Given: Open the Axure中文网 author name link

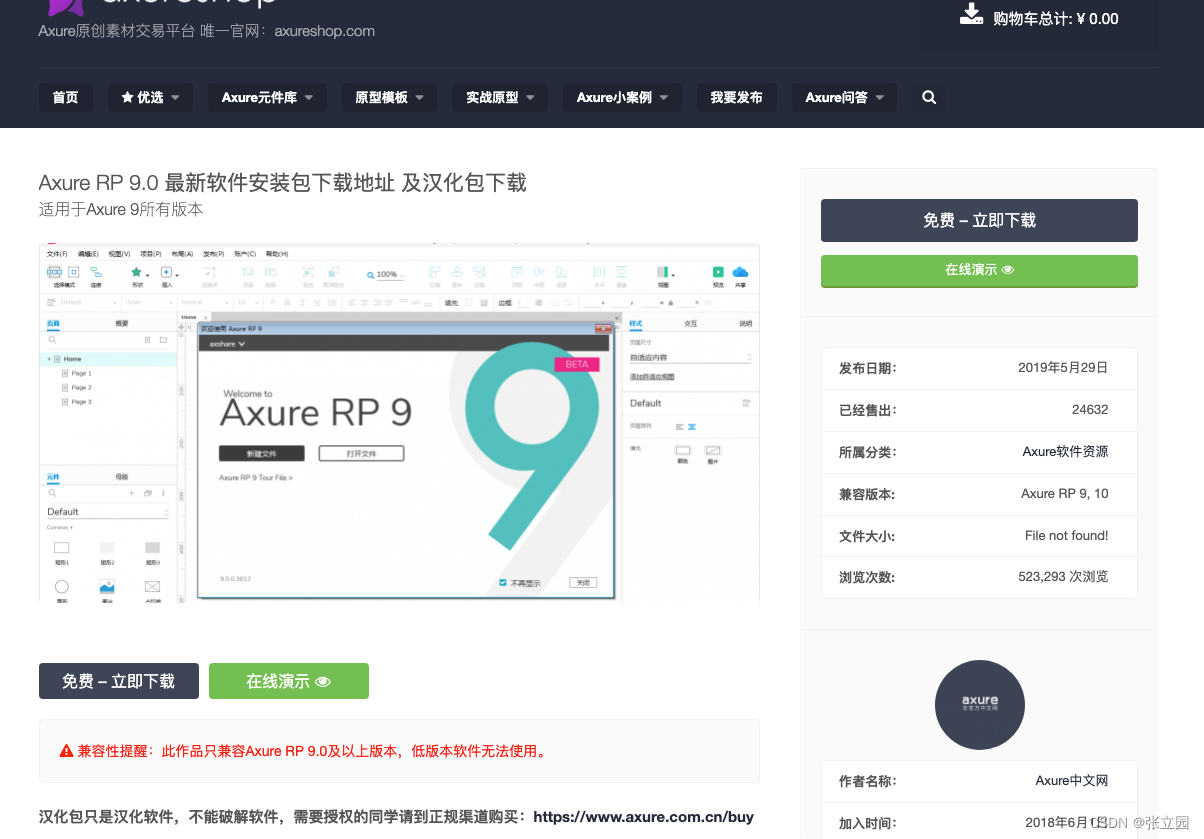Looking at the screenshot, I should point(1072,780).
